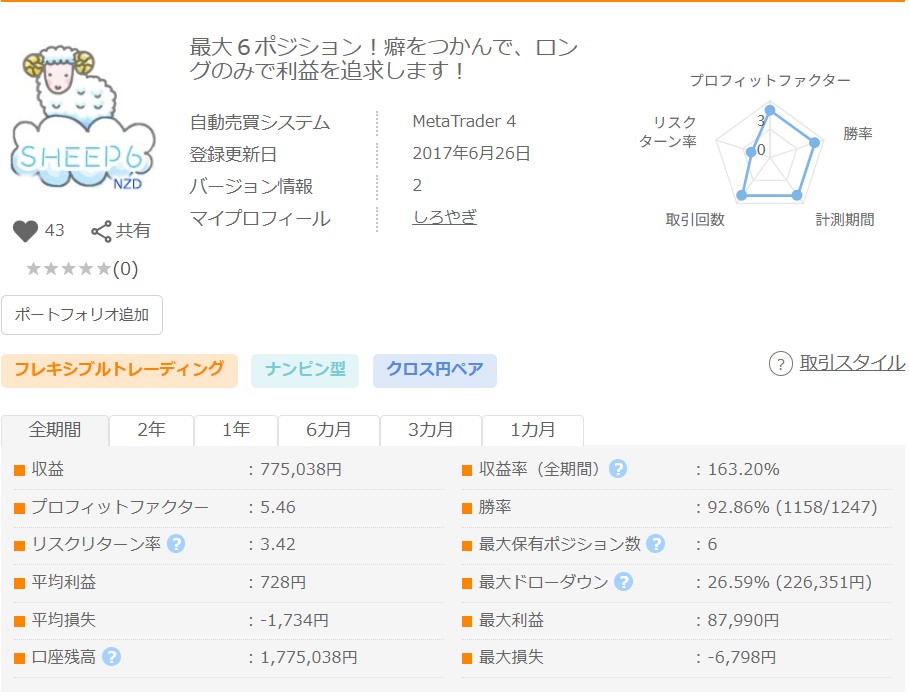This screenshot has height=695, width=909.
Task: Switch to the 2年 tab
Action: tap(151, 430)
